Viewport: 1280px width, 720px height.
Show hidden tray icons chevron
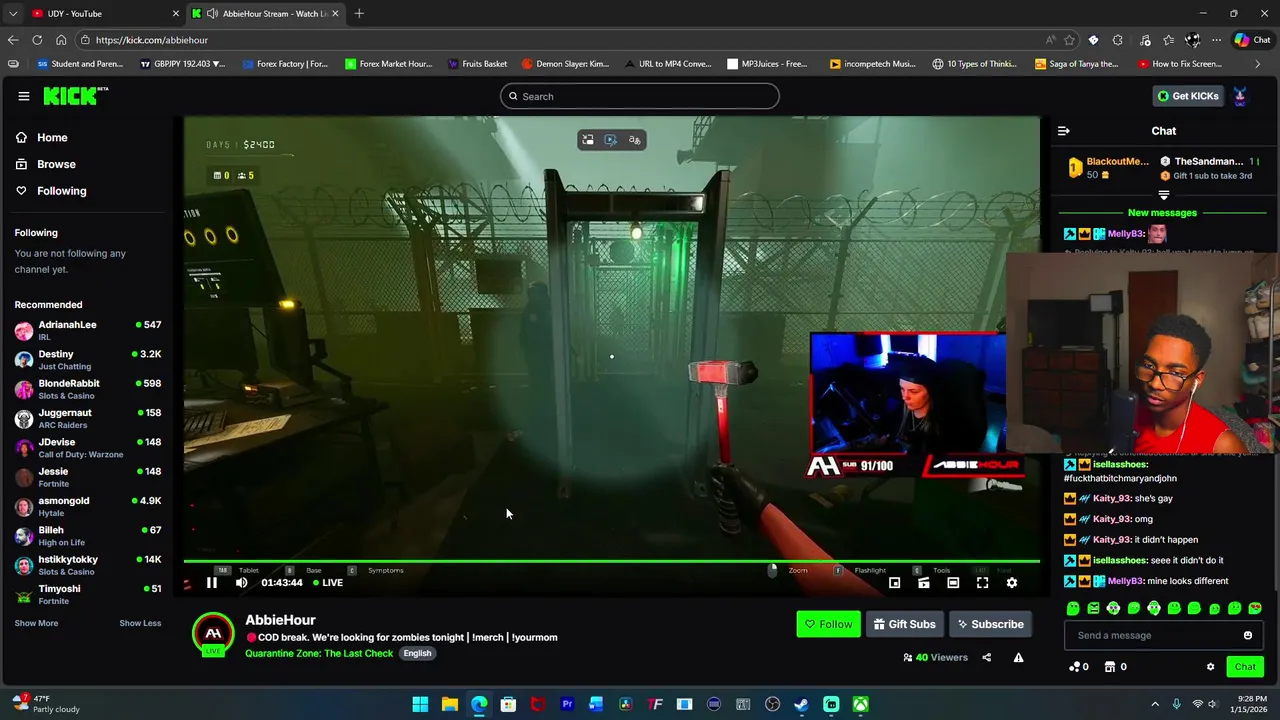[x=1155, y=704]
